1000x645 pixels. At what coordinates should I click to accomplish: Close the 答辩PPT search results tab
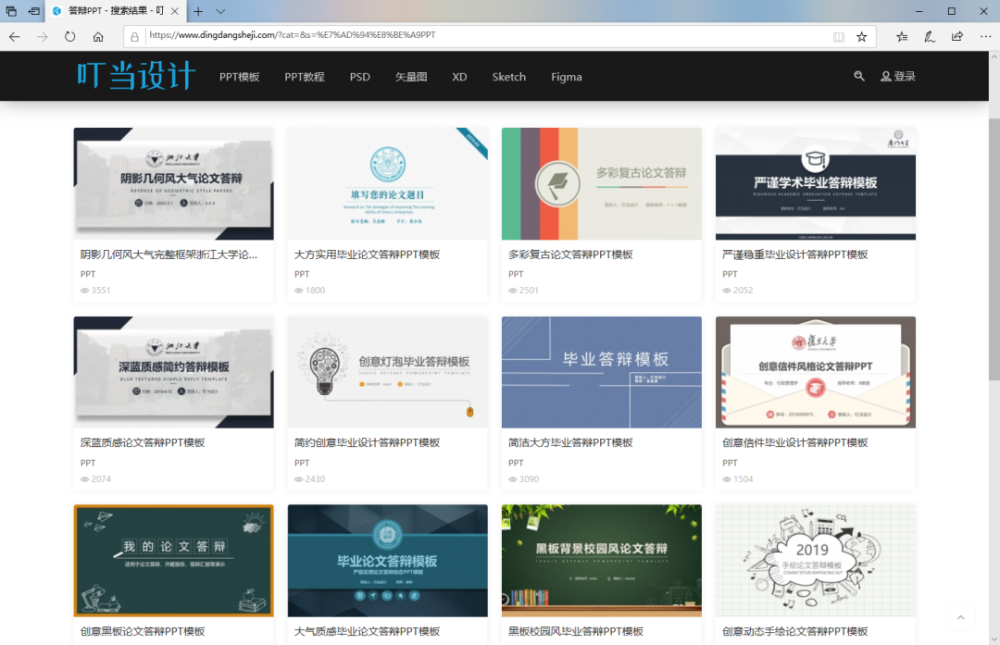tap(174, 11)
